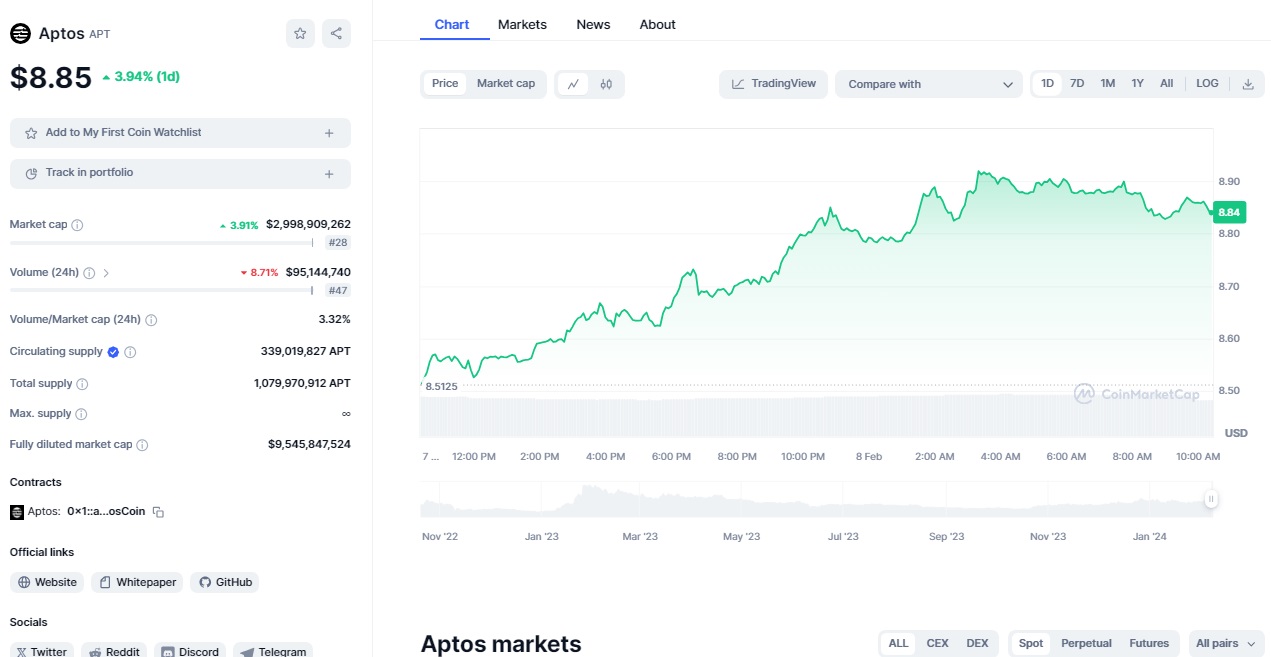Image resolution: width=1271 pixels, height=657 pixels.
Task: Open the All pairs dropdown
Action: pyautogui.click(x=1226, y=644)
